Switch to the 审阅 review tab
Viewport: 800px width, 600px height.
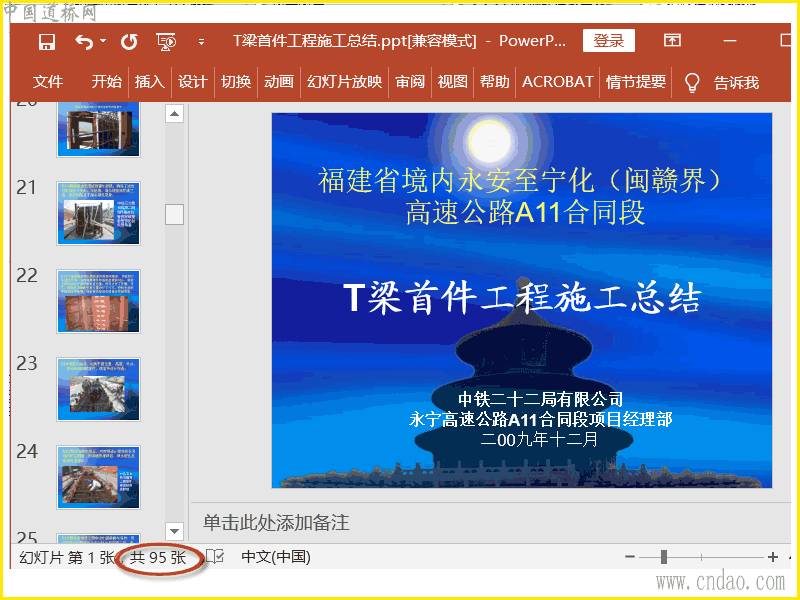coord(410,82)
